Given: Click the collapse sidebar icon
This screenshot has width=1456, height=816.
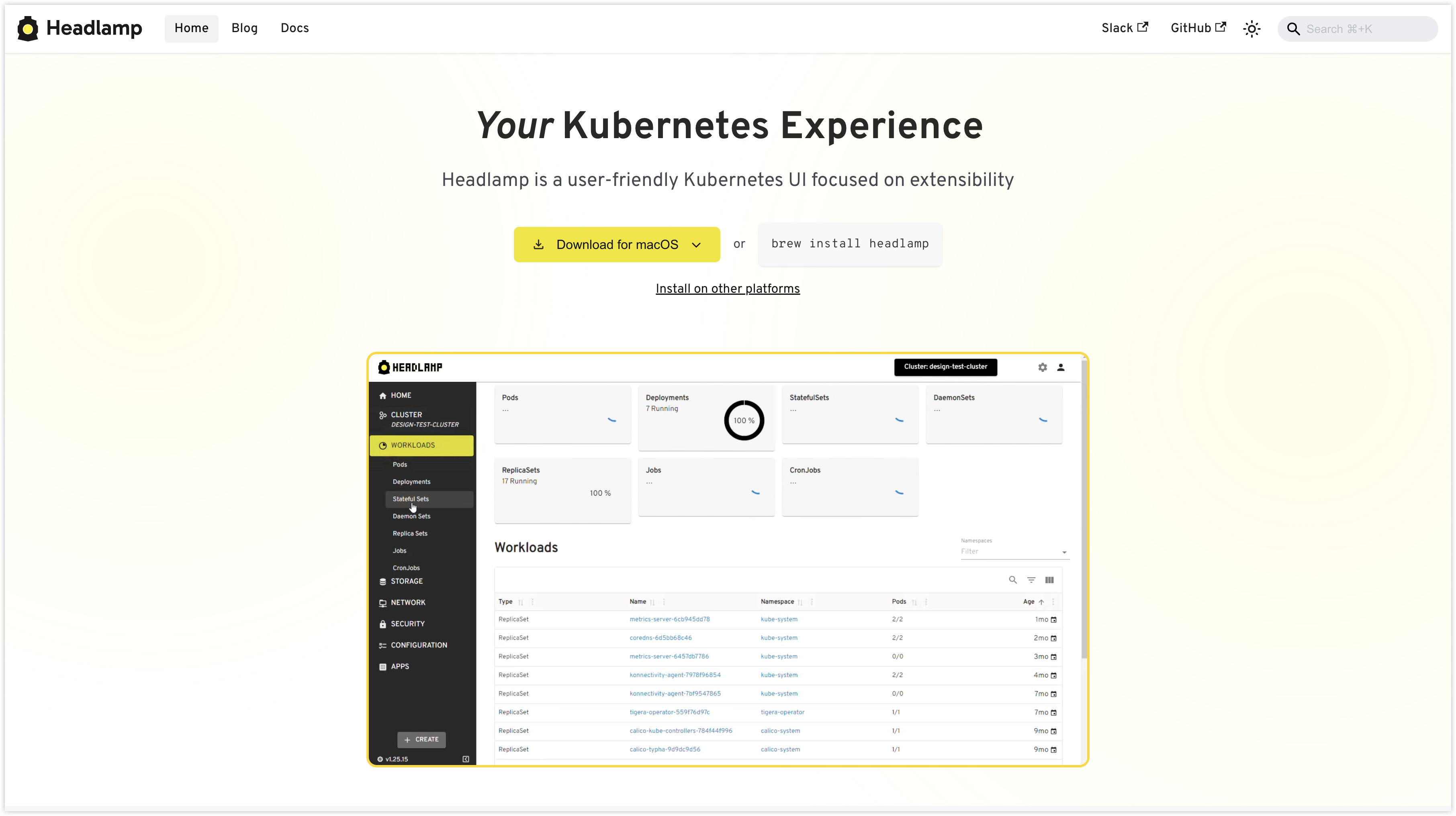Looking at the screenshot, I should click(x=466, y=759).
